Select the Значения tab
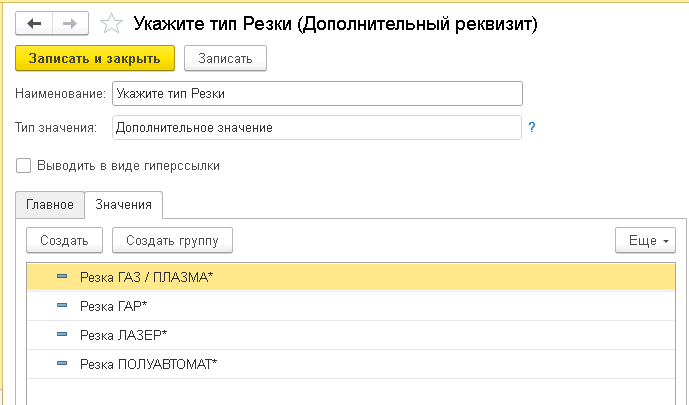This screenshot has width=689, height=405. tap(123, 204)
